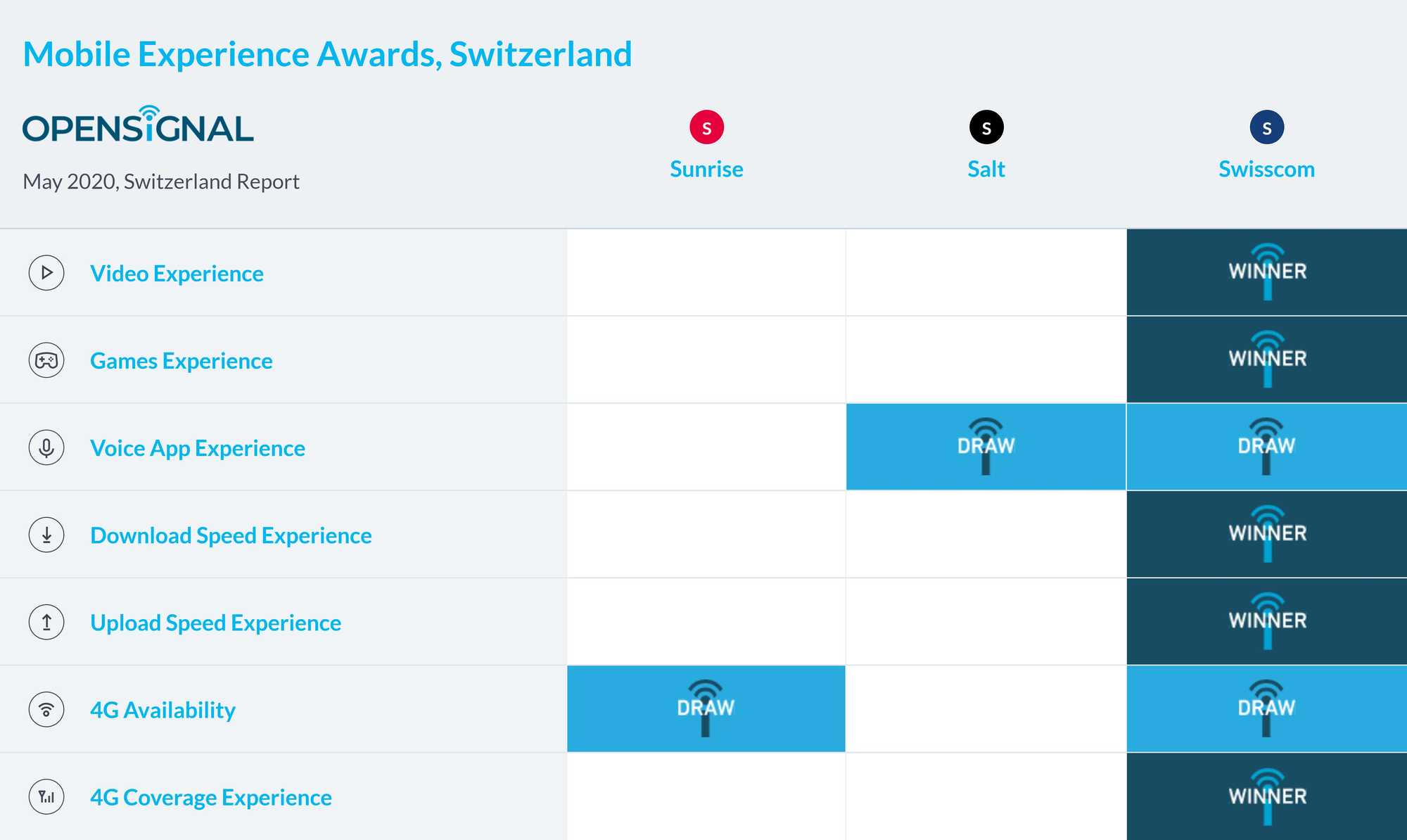This screenshot has width=1407, height=840.
Task: Click Swisscom's Video Experience WINNER badge
Action: [1267, 272]
